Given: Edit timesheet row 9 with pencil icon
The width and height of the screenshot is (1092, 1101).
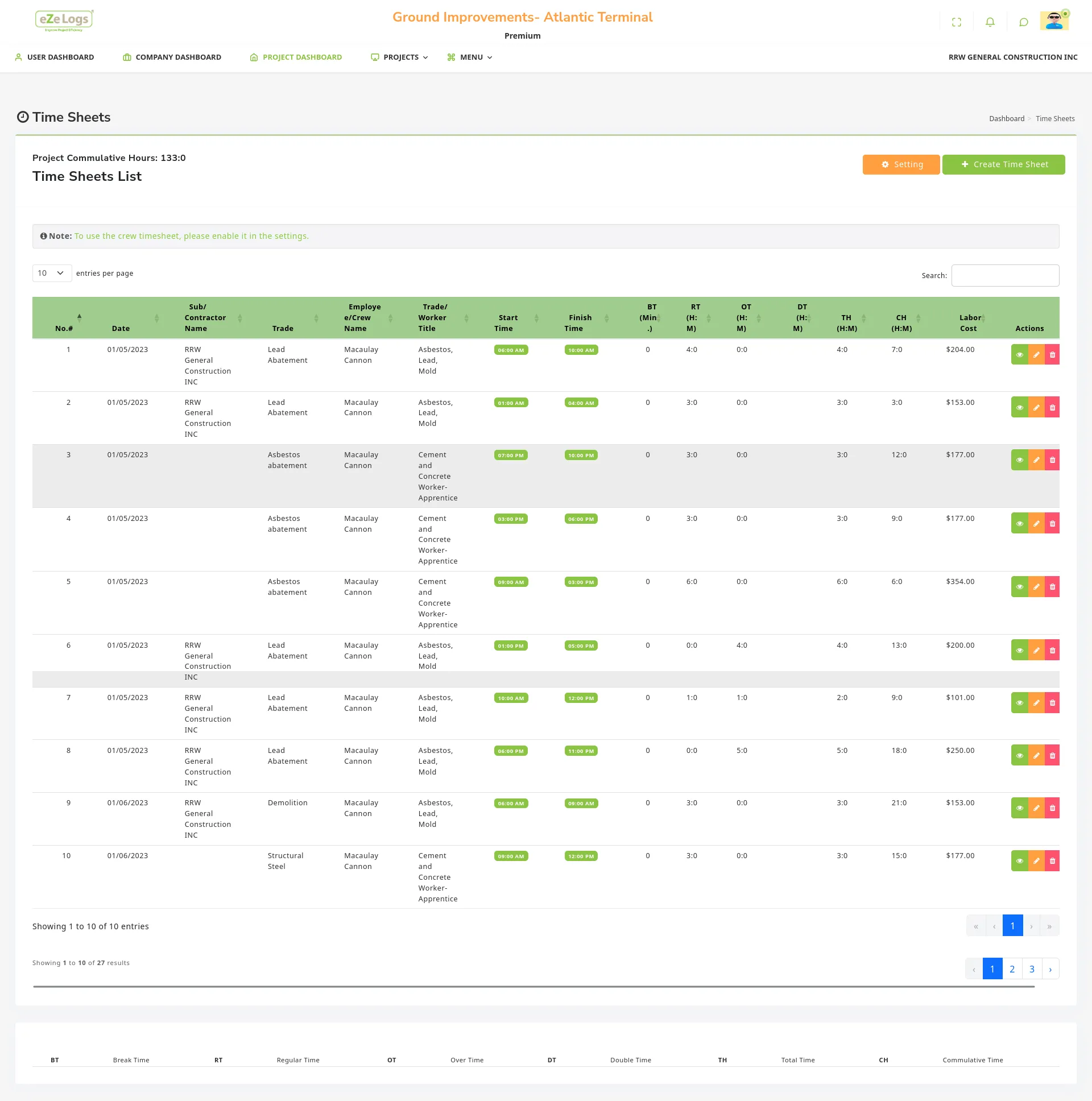Looking at the screenshot, I should [1036, 808].
